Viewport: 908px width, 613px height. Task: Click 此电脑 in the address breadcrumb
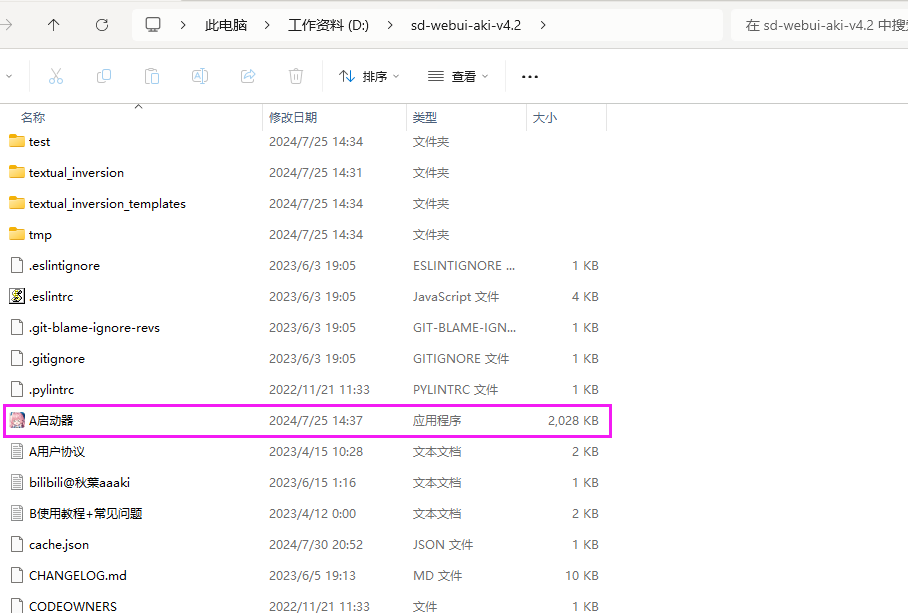[226, 25]
